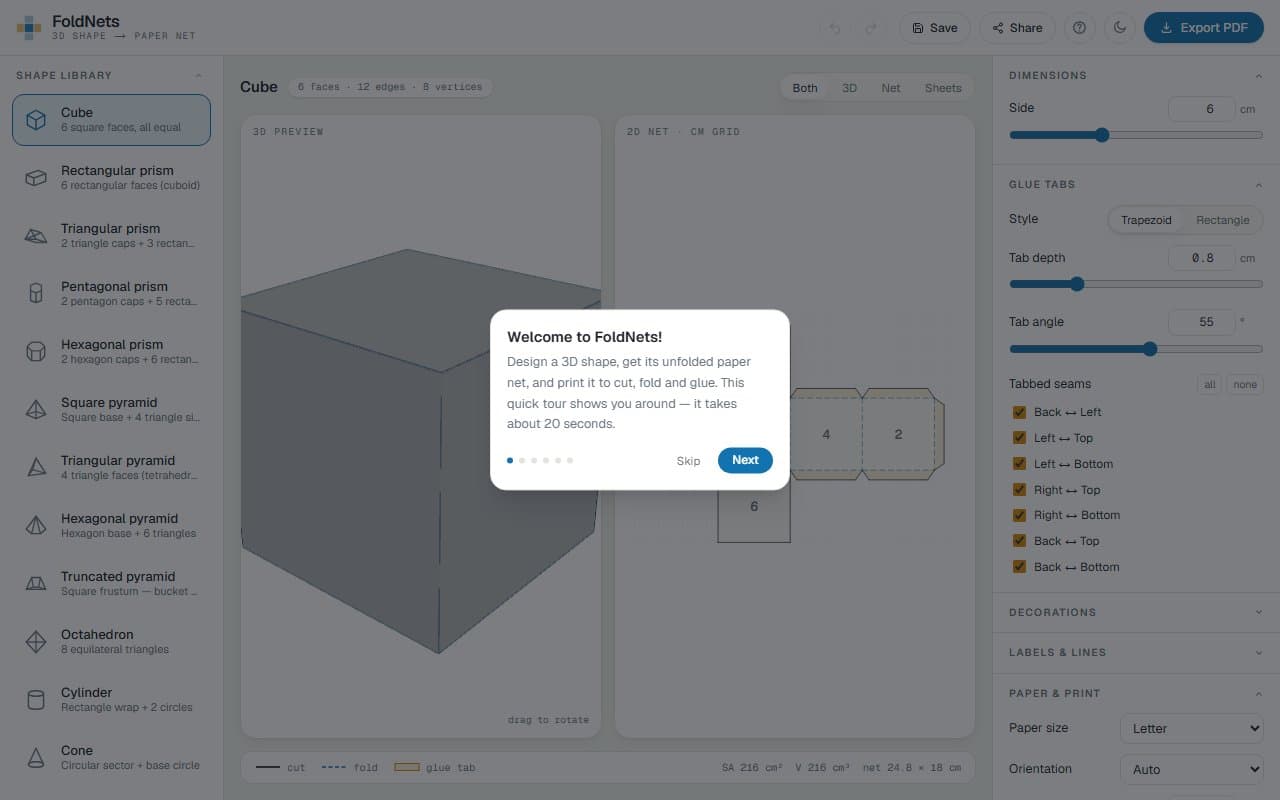This screenshot has width=1280, height=800.
Task: Switch to 3D view tab
Action: point(849,88)
